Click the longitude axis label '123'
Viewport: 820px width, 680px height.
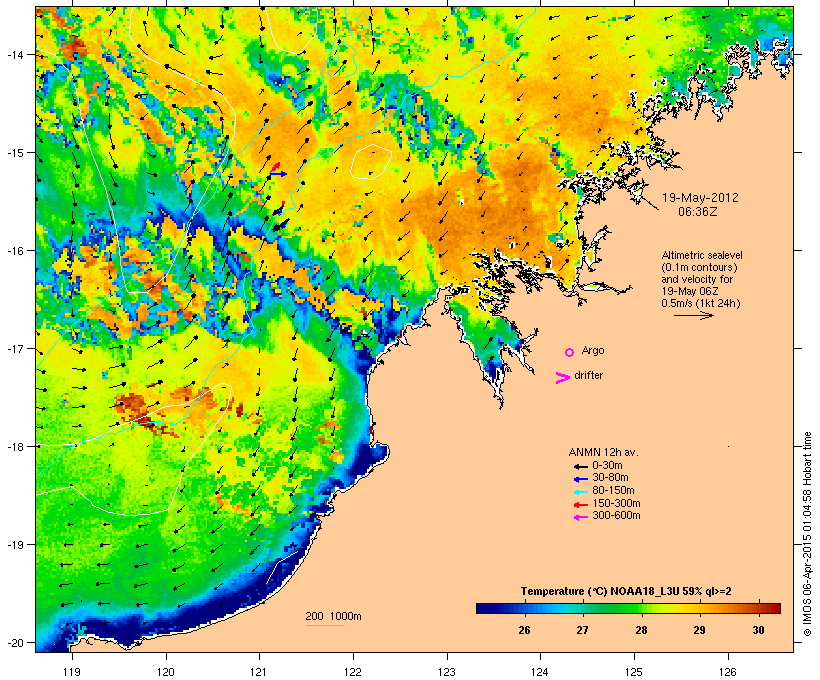click(x=447, y=672)
